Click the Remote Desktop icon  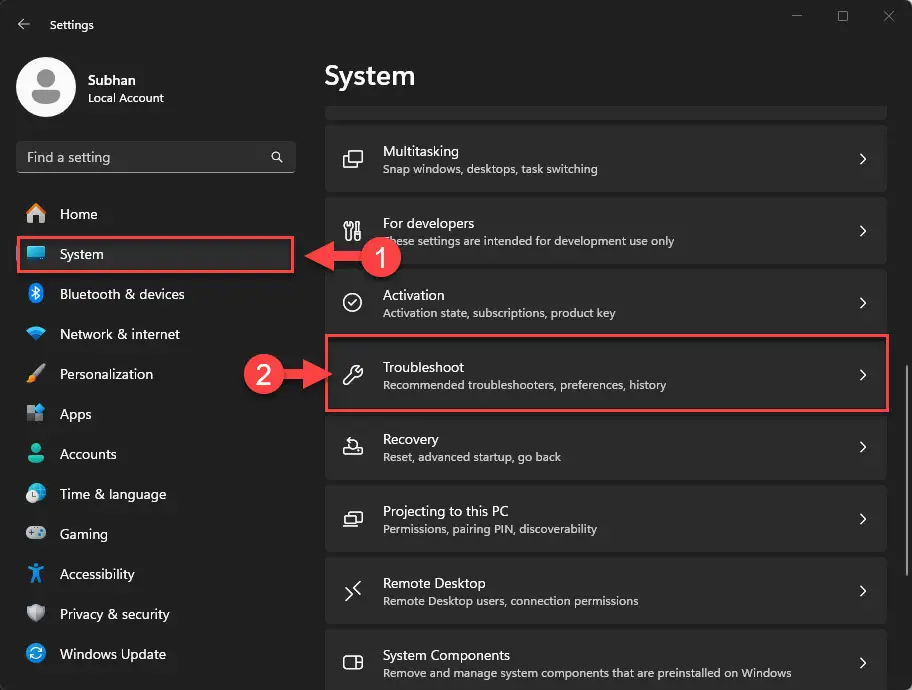click(x=352, y=591)
